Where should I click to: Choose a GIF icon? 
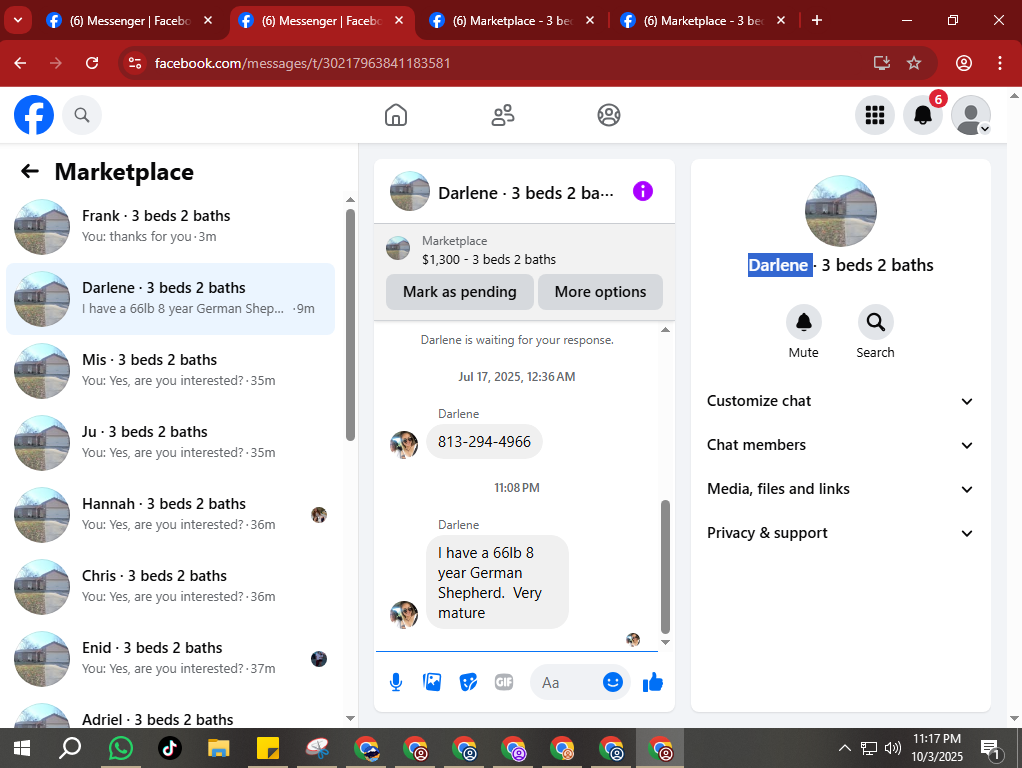tap(504, 683)
